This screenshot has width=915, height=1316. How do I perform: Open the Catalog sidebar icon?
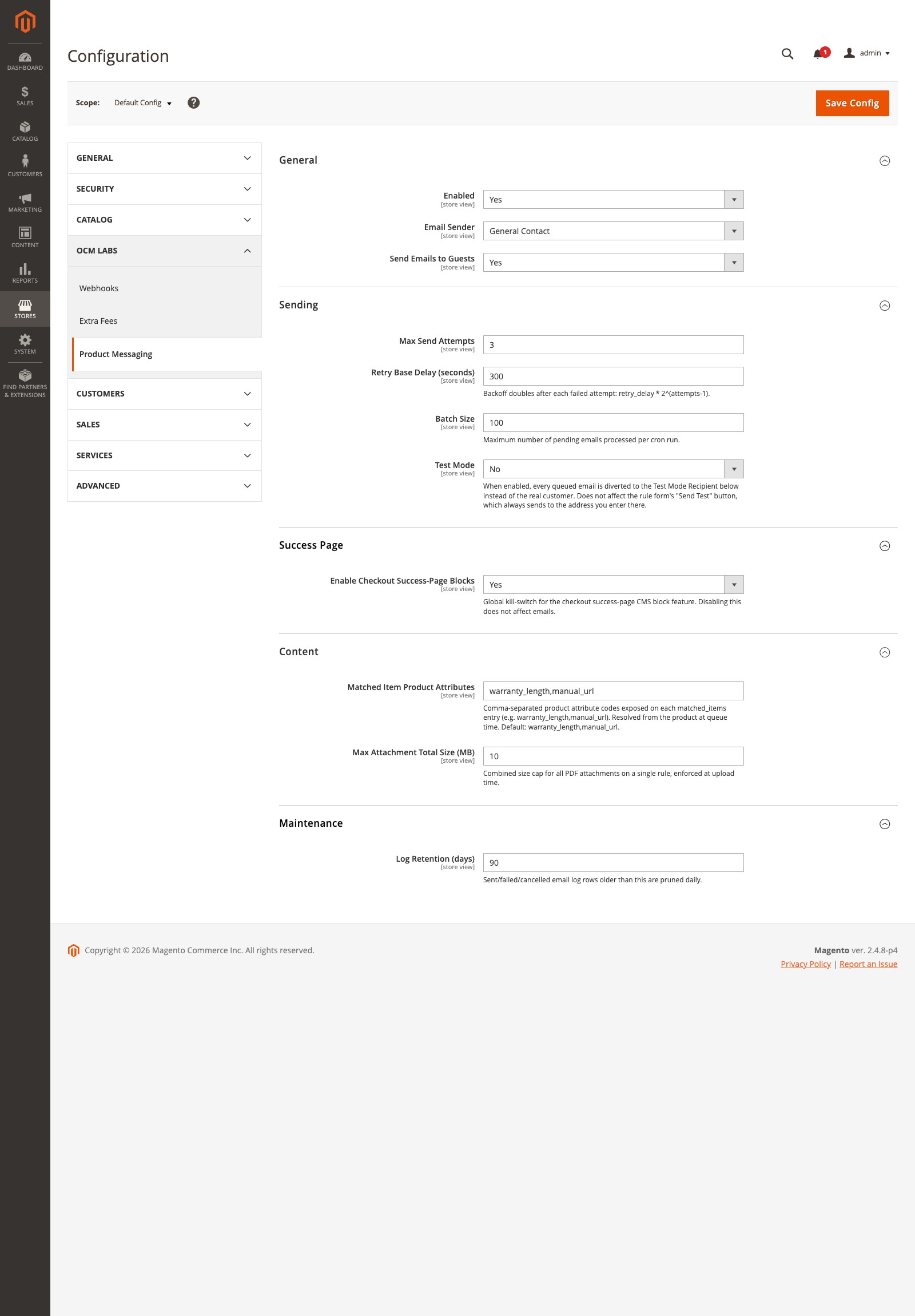coord(25,132)
